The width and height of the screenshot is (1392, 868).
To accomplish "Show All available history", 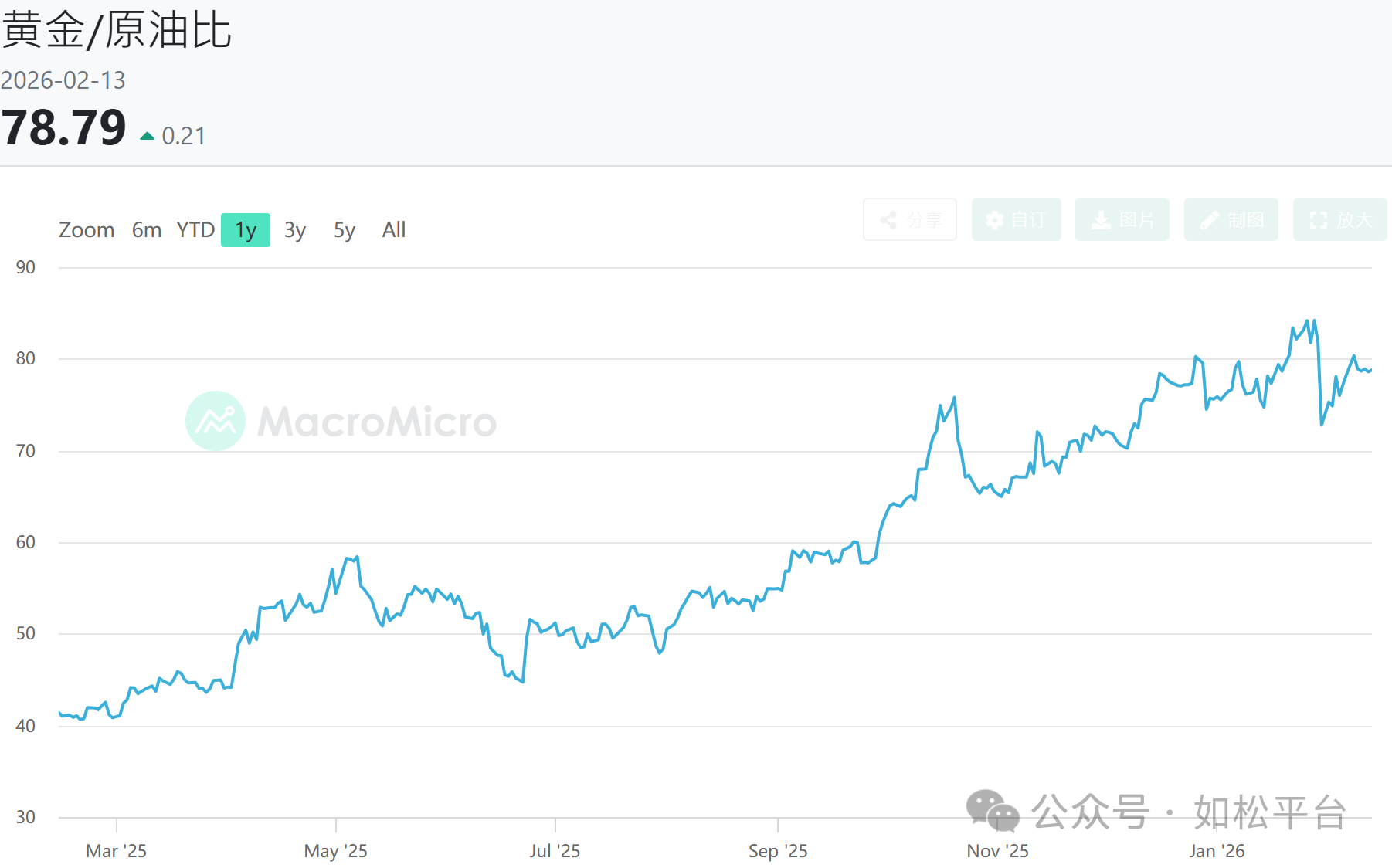I will tap(394, 230).
